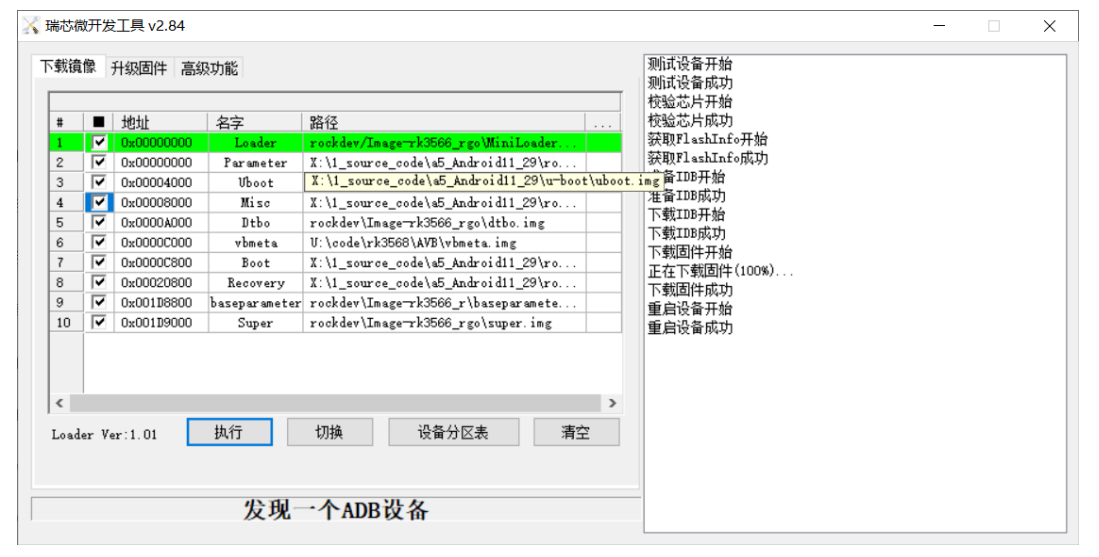Select the Super name cell

(x=255, y=323)
